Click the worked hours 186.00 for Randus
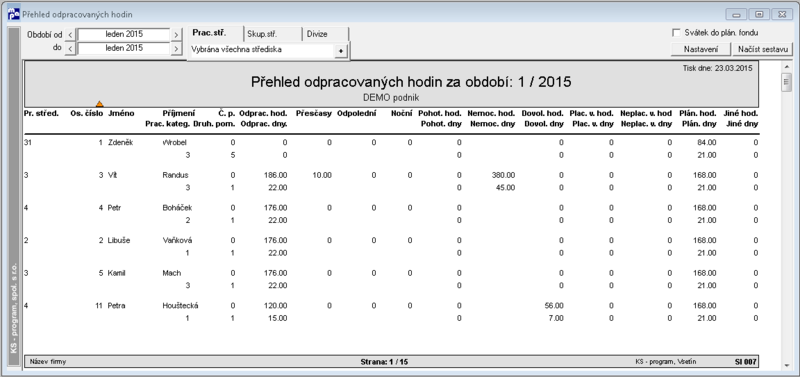Viewport: 800px width, 377px height. 276,175
